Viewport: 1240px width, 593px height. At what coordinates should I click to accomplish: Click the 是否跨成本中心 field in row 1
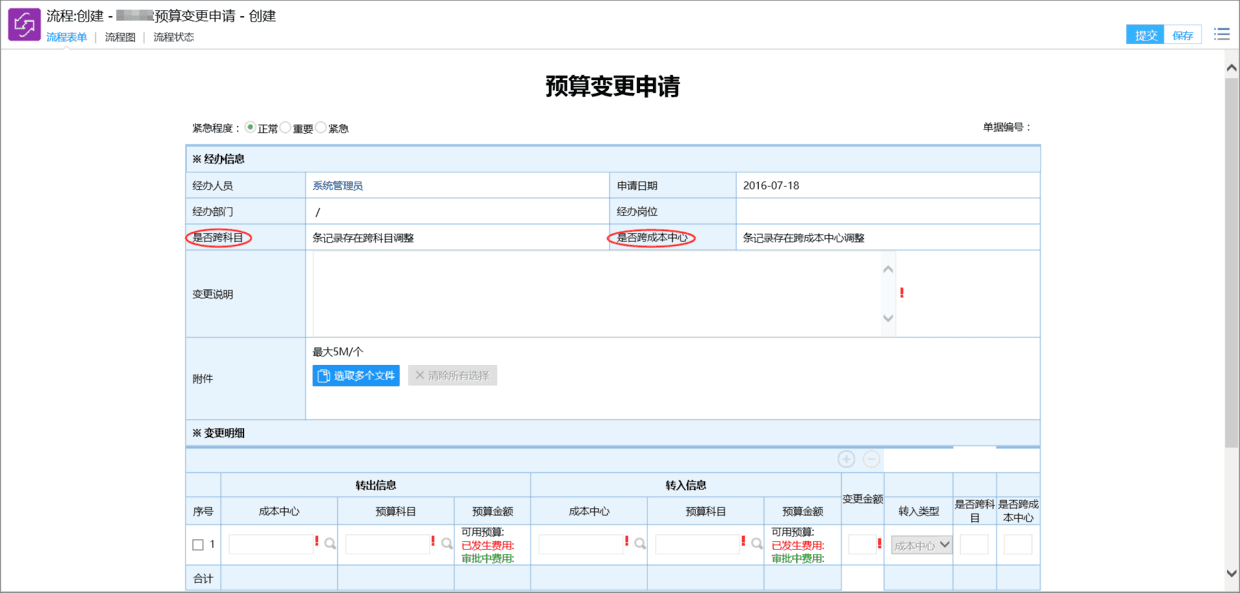(1018, 545)
